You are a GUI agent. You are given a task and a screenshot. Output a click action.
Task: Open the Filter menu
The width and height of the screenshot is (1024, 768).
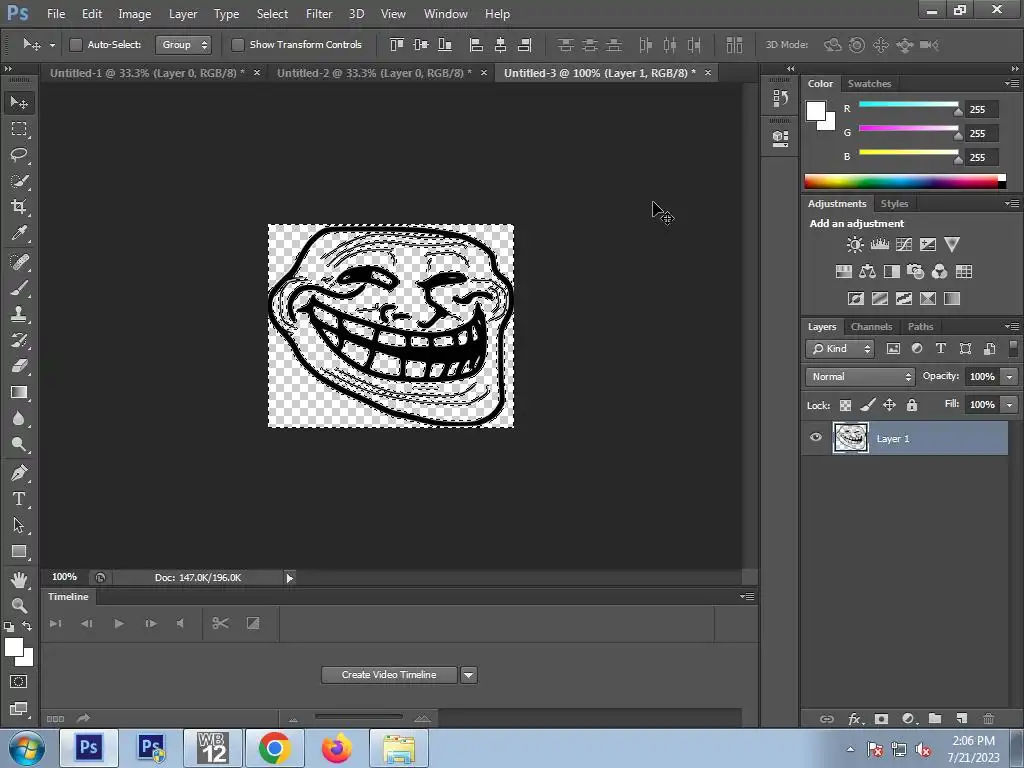click(319, 14)
